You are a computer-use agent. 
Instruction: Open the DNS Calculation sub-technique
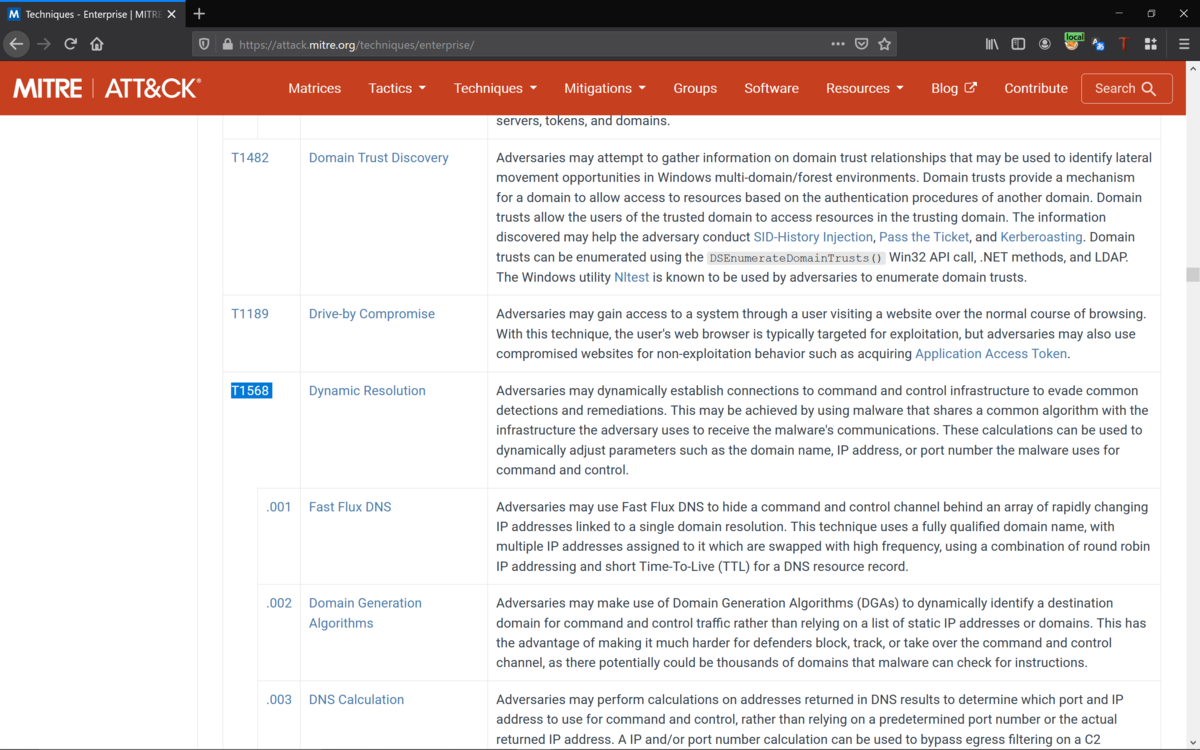coord(356,699)
